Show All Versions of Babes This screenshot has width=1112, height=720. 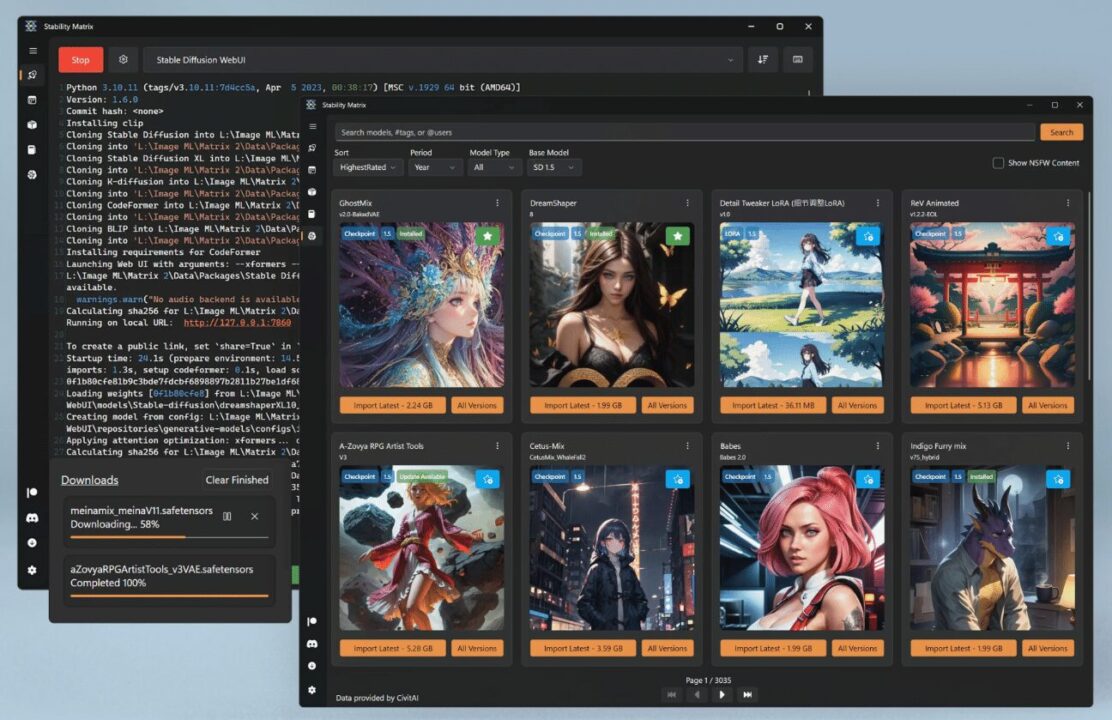click(857, 648)
